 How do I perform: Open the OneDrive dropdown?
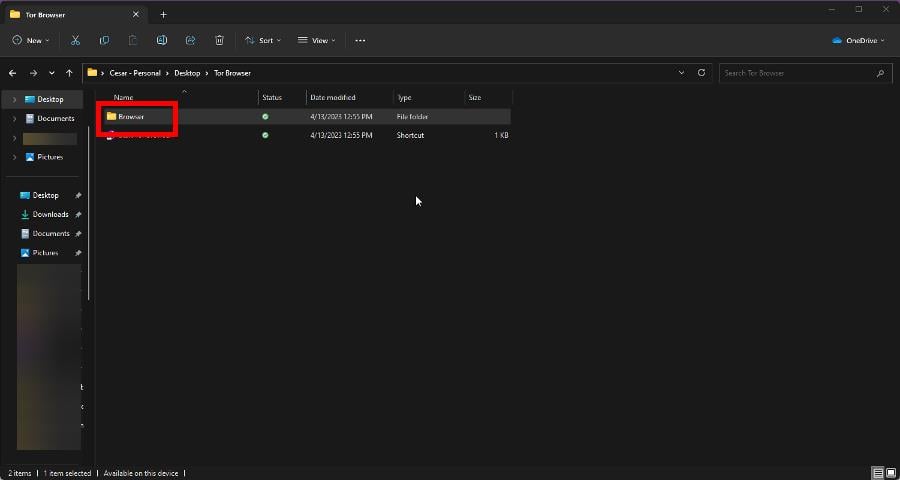pyautogui.click(x=858, y=40)
